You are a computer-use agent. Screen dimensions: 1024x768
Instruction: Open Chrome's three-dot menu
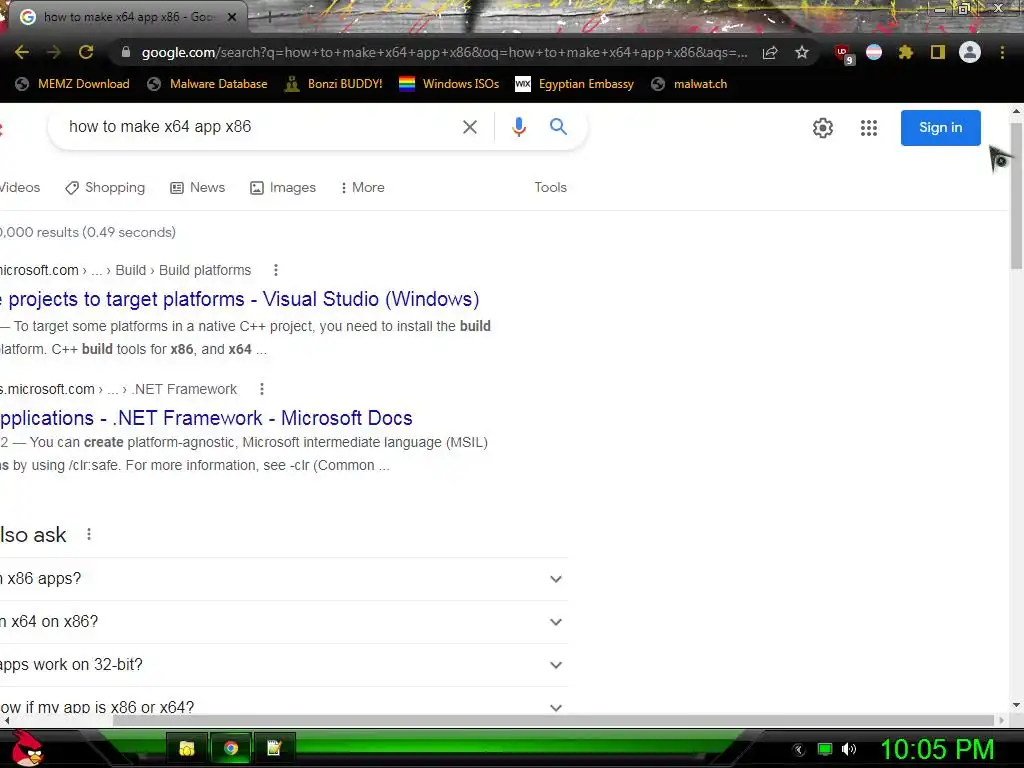point(1002,52)
